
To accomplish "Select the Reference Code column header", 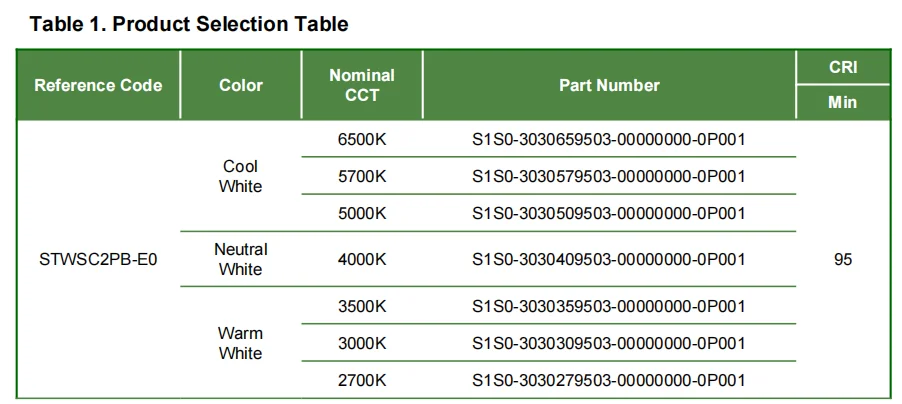I will tap(98, 85).
